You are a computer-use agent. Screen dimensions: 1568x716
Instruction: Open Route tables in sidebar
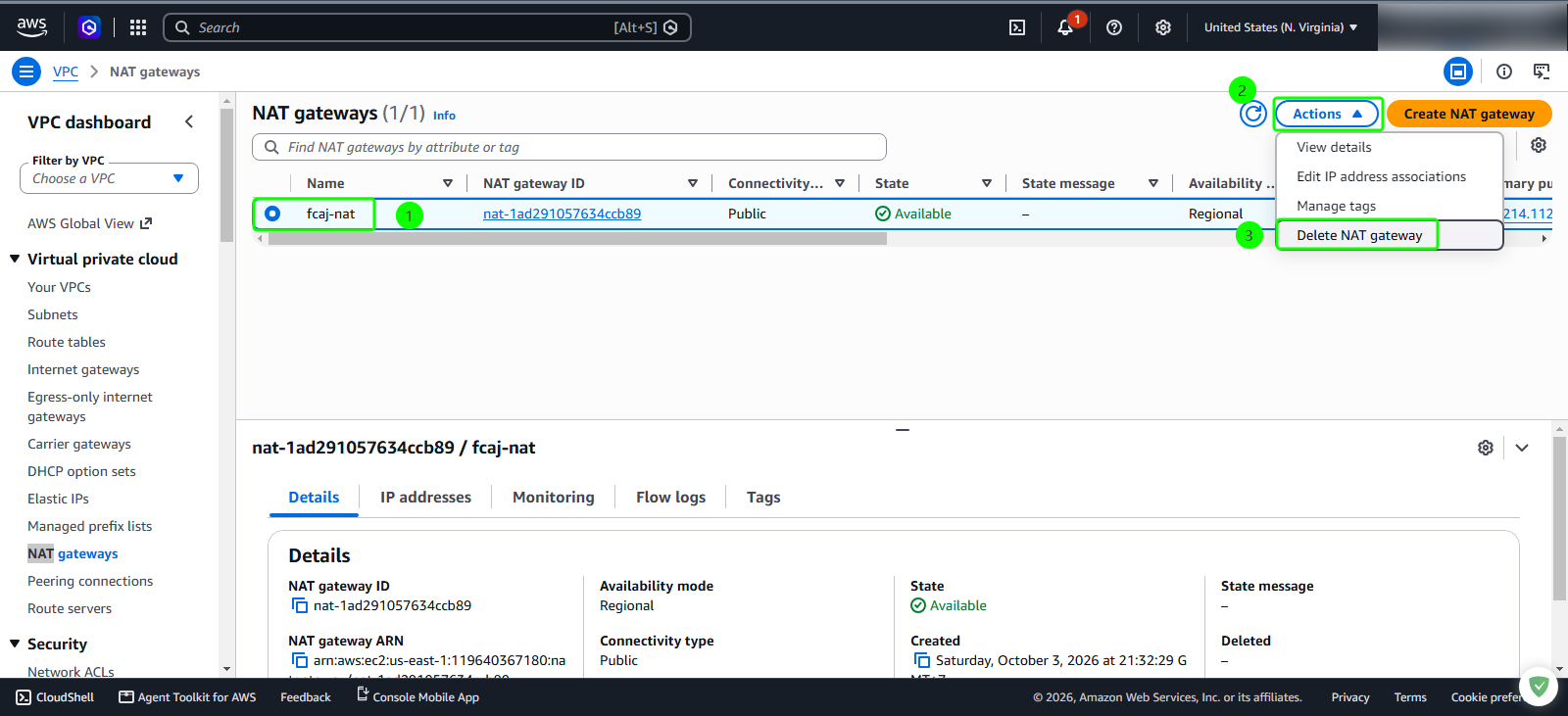[x=67, y=342]
